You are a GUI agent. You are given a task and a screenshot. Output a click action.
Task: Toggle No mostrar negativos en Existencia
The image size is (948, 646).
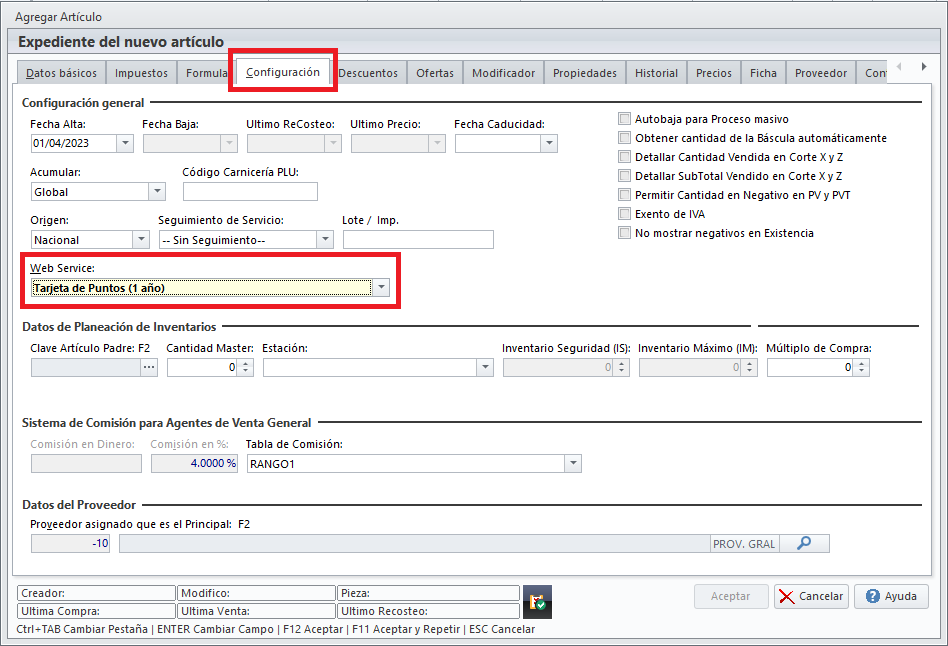[x=625, y=233]
